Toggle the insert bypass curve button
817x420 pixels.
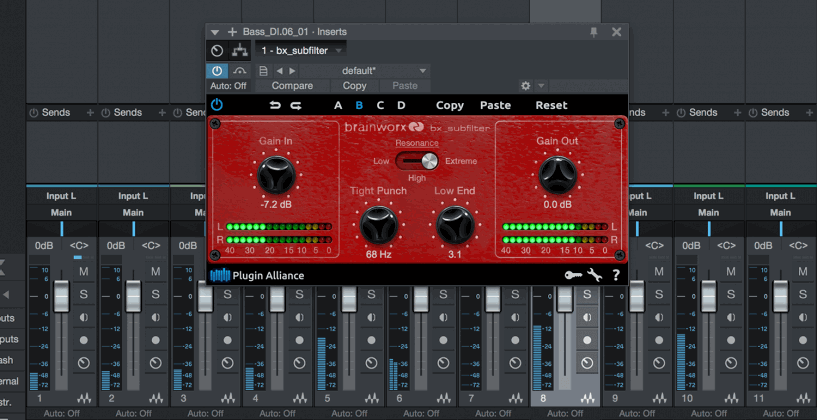click(240, 71)
